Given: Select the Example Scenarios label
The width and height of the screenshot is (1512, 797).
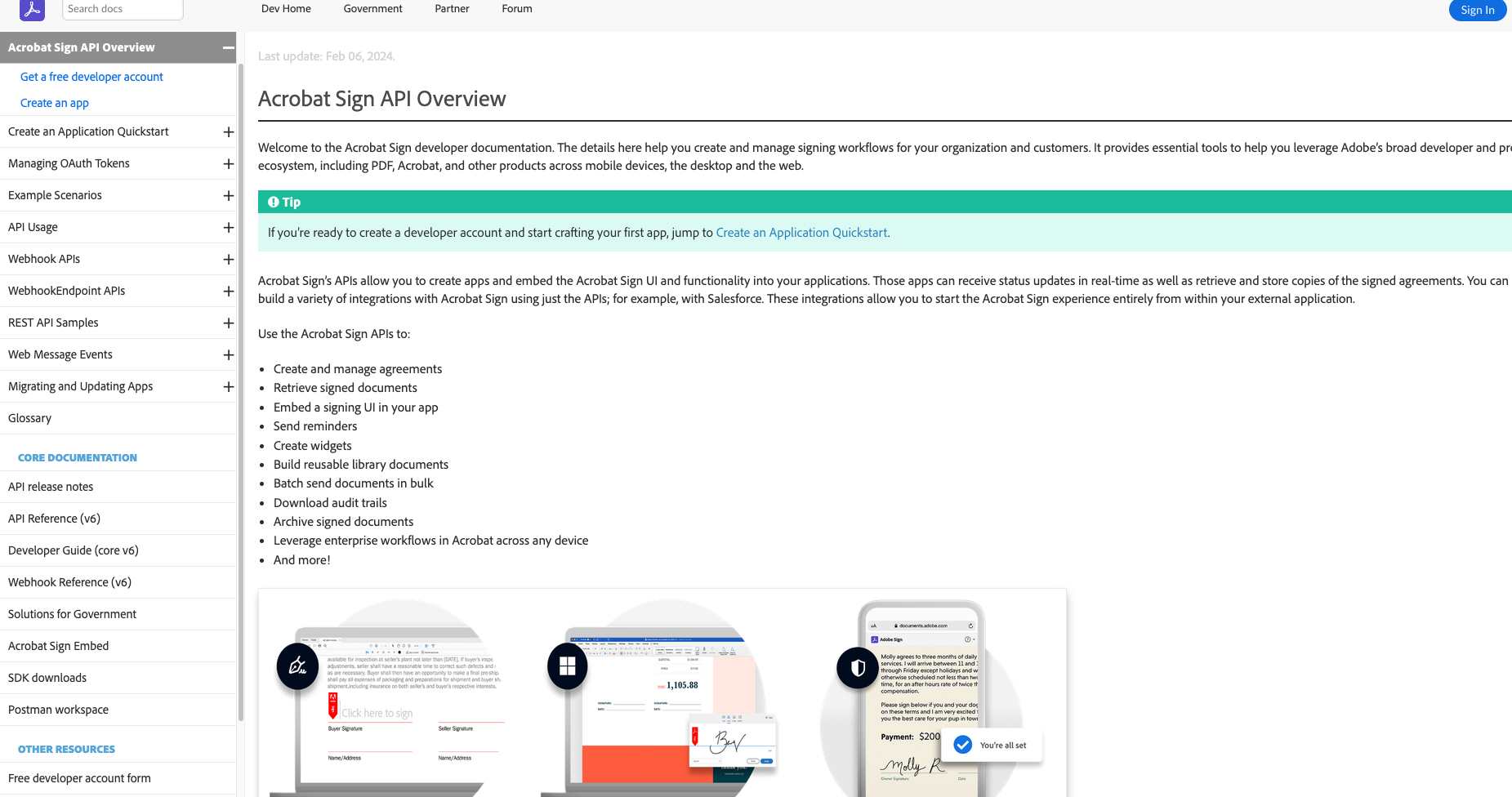Looking at the screenshot, I should [55, 195].
